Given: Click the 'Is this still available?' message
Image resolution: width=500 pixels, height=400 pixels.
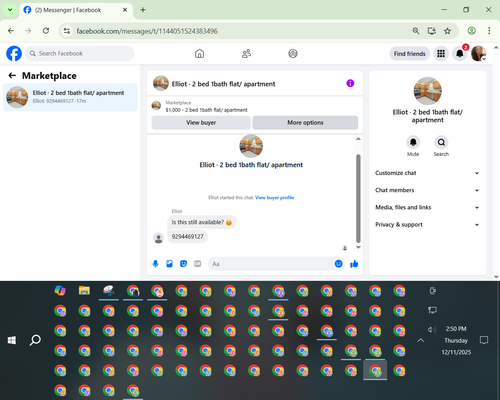Looking at the screenshot, I should (x=202, y=222).
